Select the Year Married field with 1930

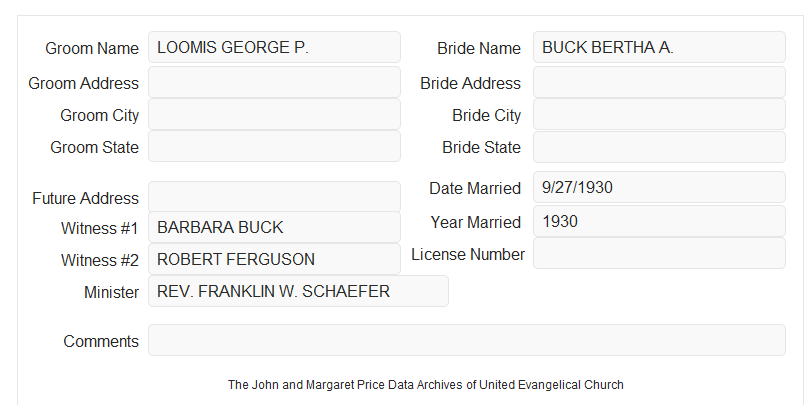(659, 221)
